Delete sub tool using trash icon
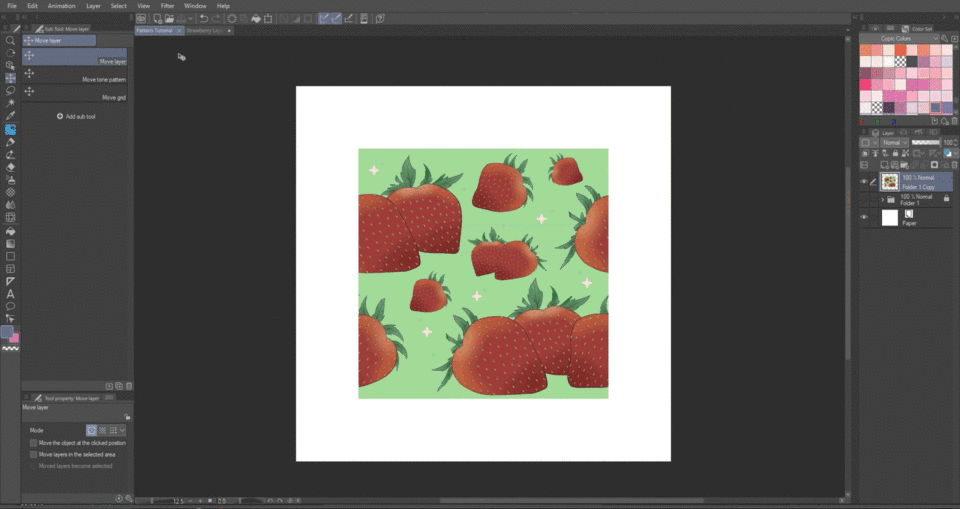 [x=129, y=386]
